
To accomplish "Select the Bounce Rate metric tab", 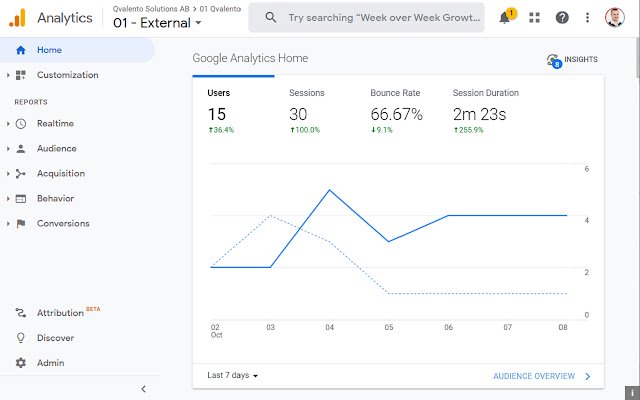I will (396, 111).
